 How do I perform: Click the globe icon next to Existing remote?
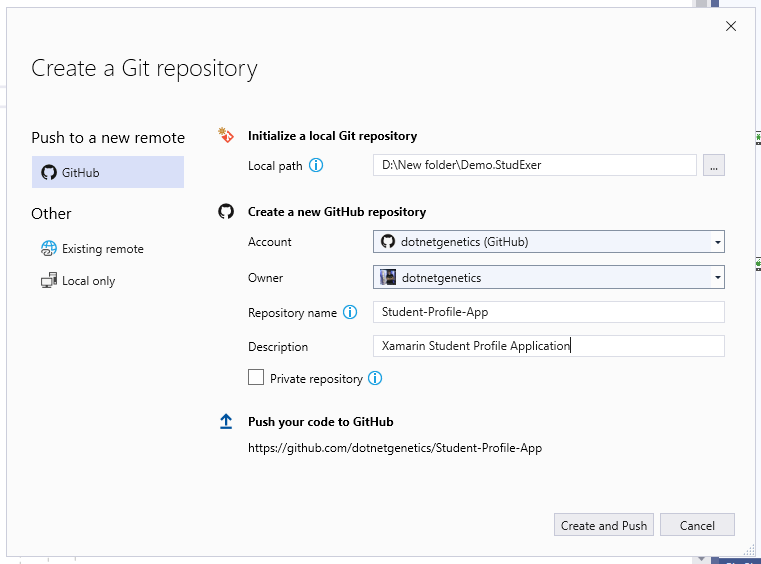(x=49, y=249)
